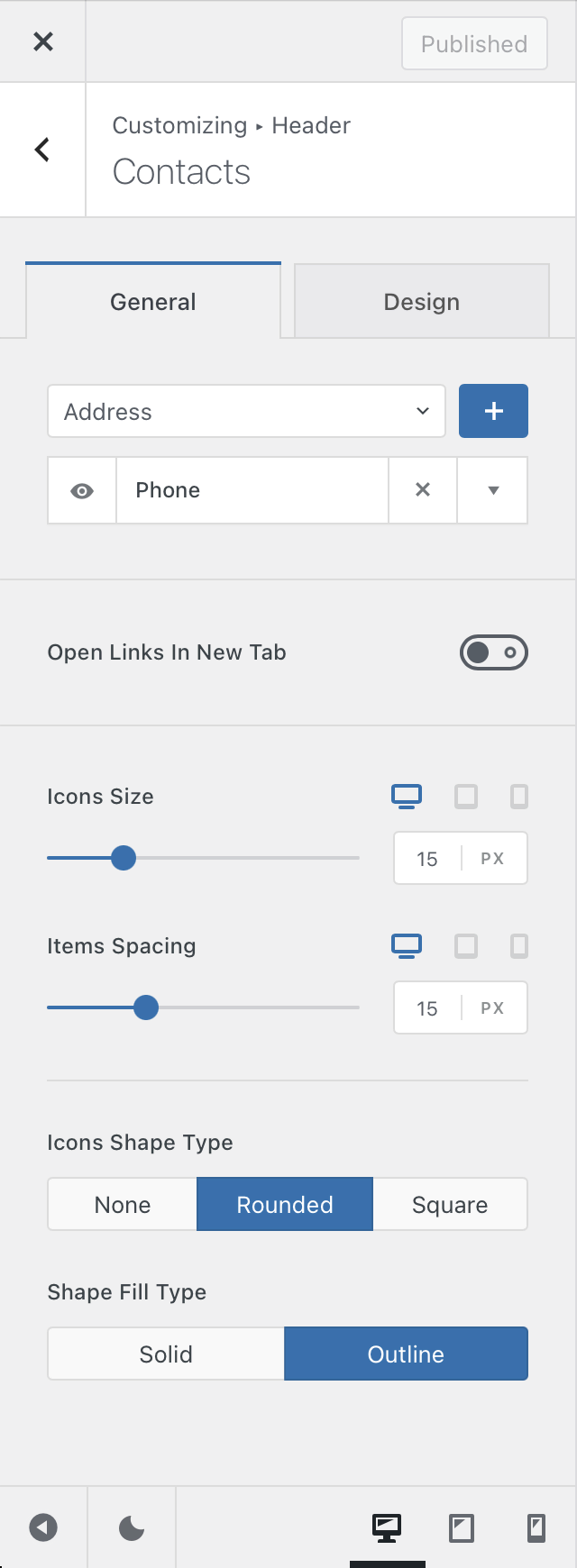Set Shape Fill Type to Solid

pyautogui.click(x=166, y=1354)
